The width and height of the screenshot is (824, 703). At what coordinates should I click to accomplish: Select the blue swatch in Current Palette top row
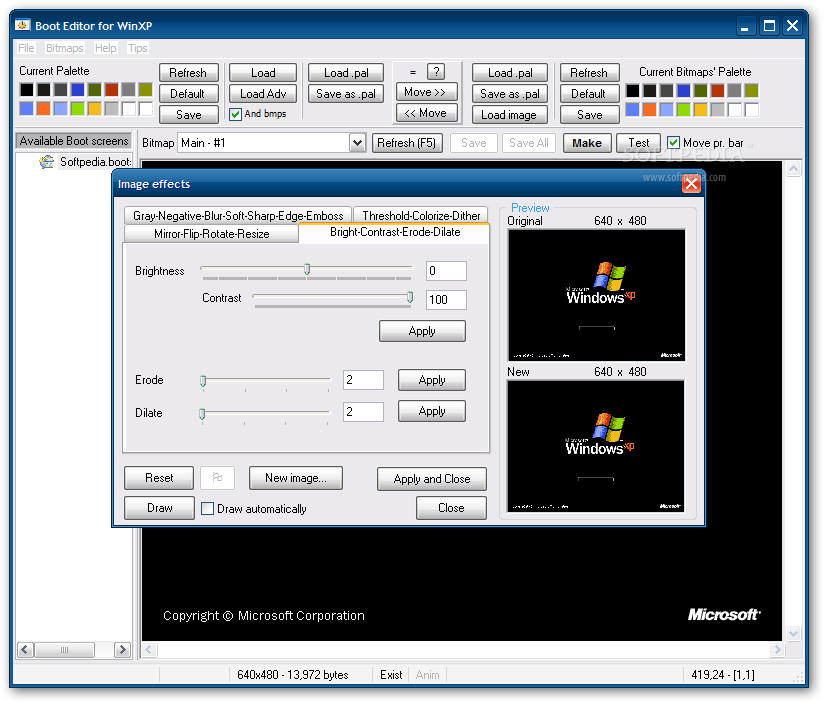pos(77,89)
